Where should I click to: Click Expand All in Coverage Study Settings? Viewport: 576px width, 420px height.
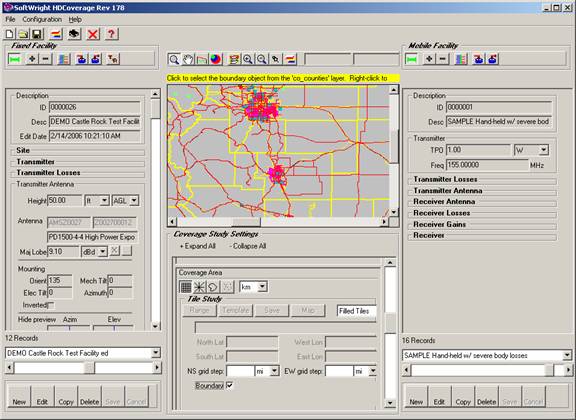point(198,246)
